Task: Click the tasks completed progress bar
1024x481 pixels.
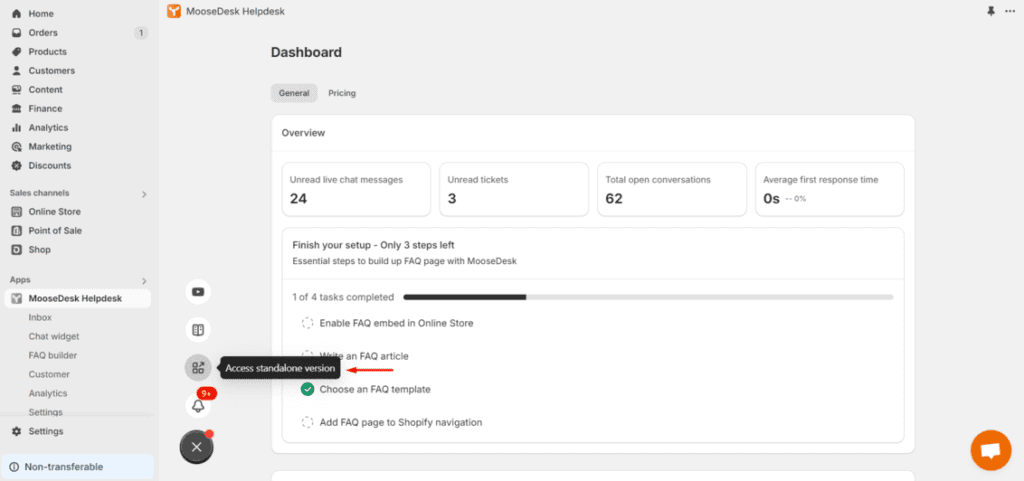Action: [648, 297]
